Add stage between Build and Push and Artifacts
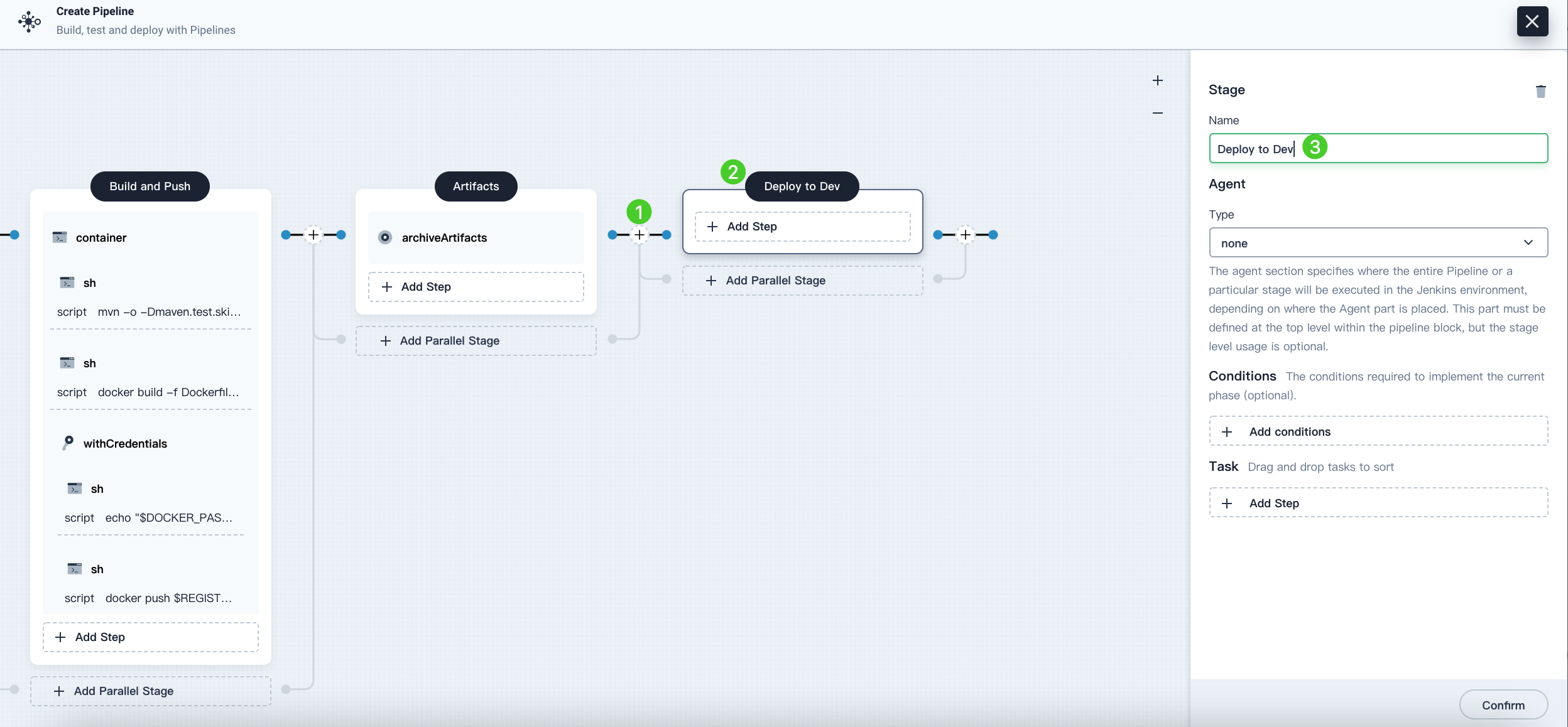The width and height of the screenshot is (1568, 727). click(x=313, y=235)
